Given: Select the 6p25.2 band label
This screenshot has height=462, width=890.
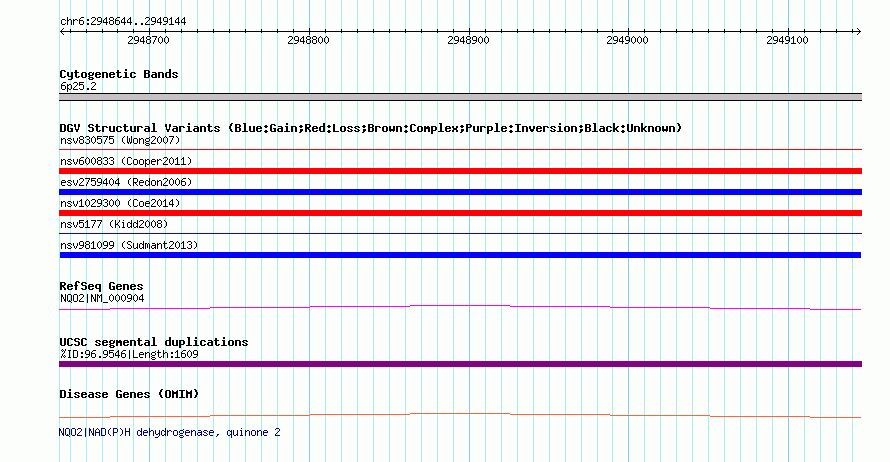Looking at the screenshot, I should pyautogui.click(x=78, y=86).
